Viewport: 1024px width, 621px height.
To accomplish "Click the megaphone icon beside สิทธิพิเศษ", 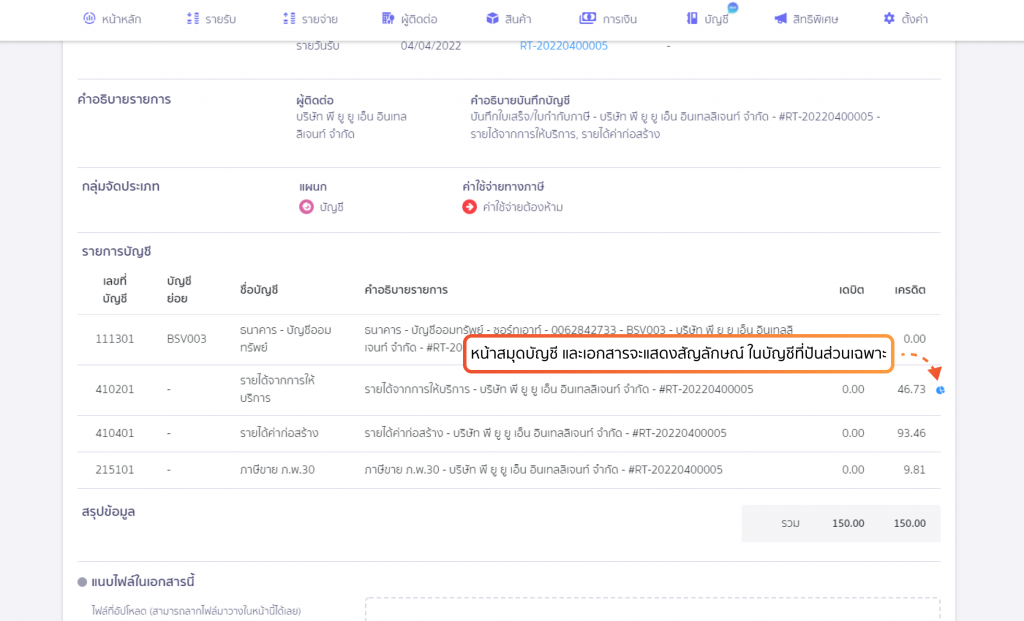I will pos(780,18).
